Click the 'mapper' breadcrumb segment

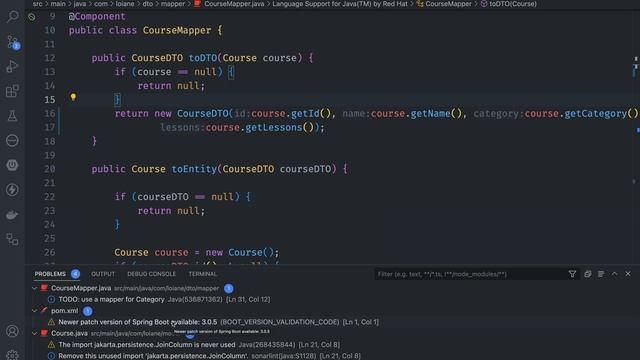pos(173,4)
